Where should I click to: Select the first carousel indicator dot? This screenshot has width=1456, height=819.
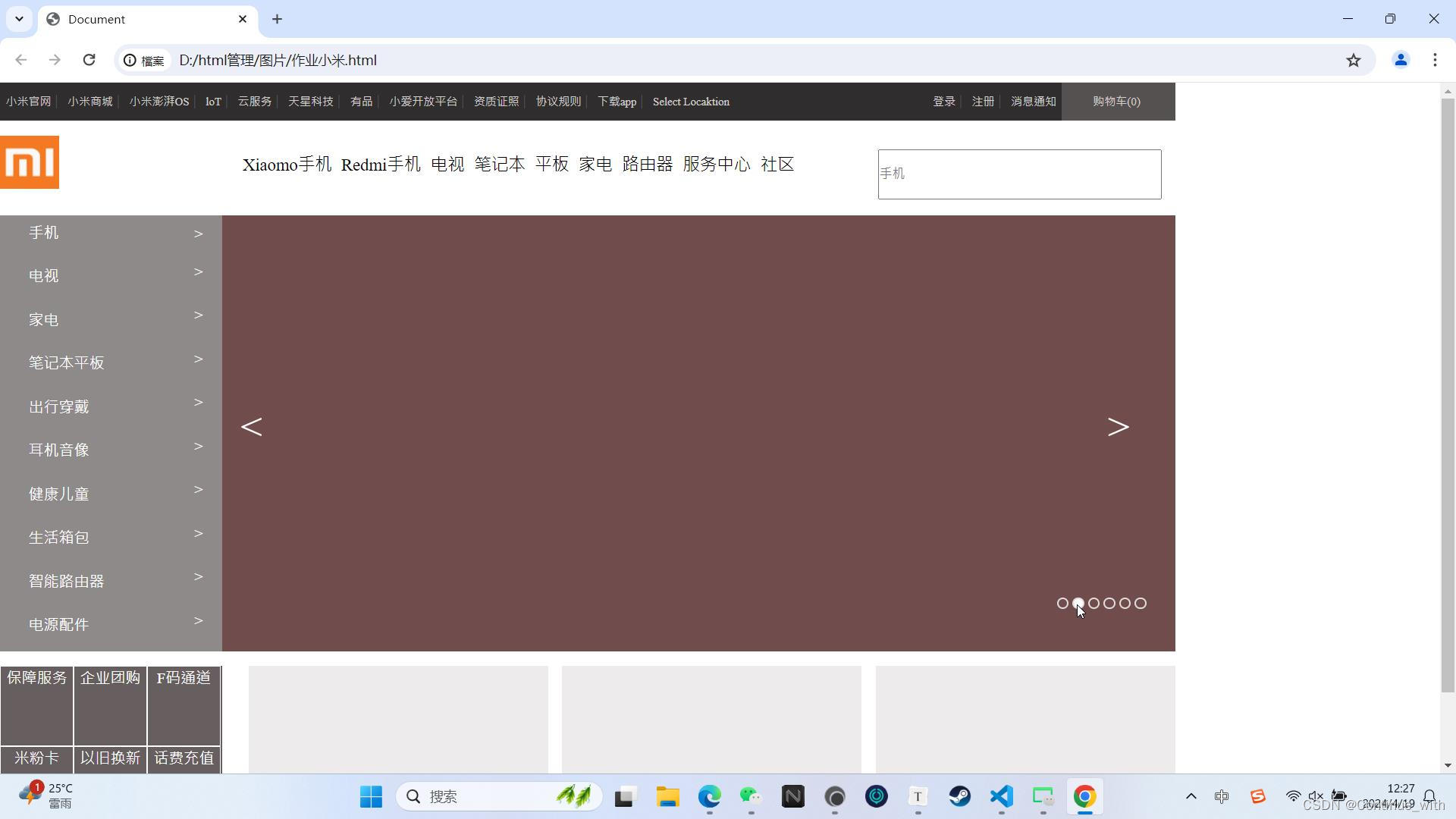tap(1062, 604)
